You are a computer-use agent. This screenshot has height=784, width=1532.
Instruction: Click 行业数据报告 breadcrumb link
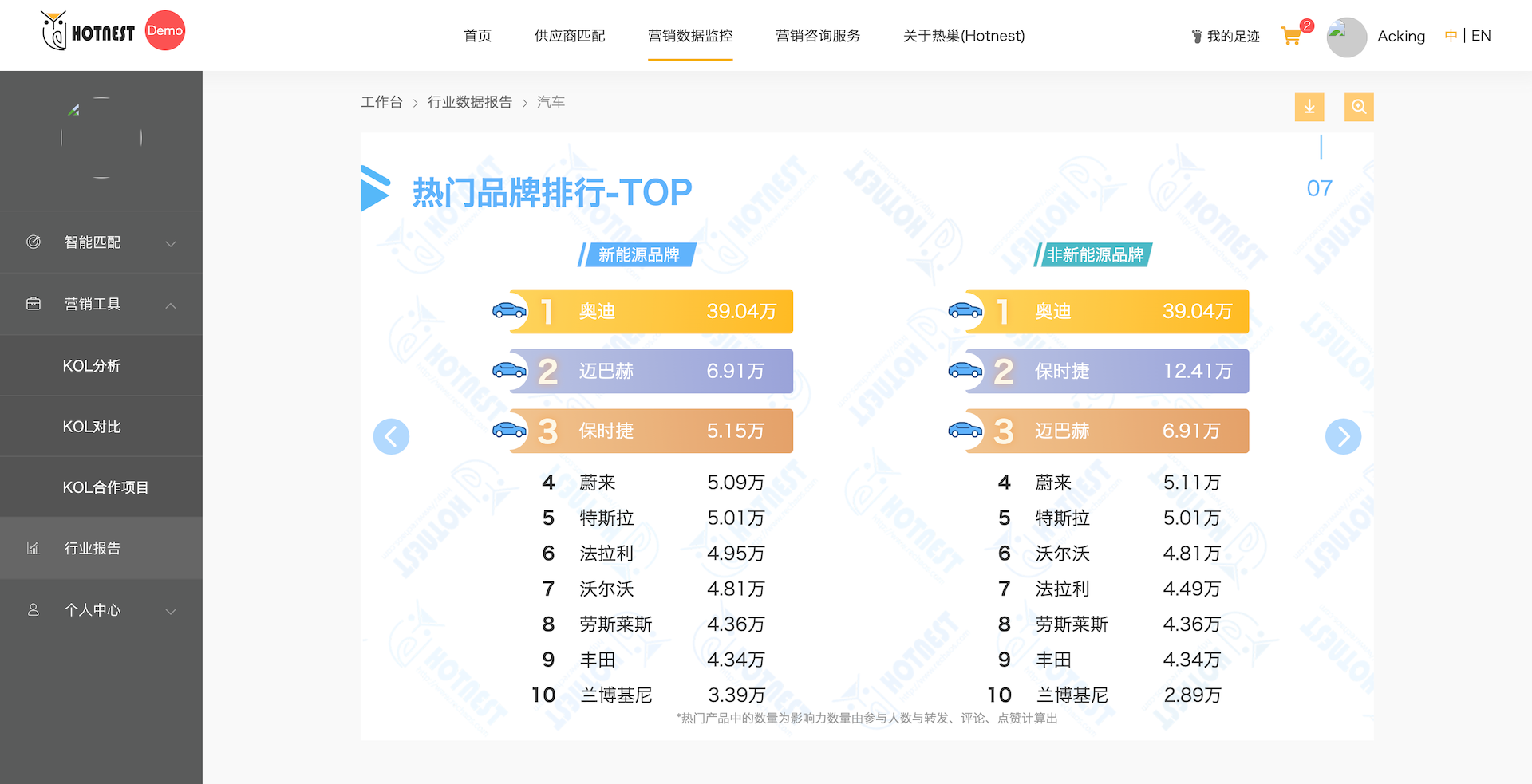tap(469, 102)
